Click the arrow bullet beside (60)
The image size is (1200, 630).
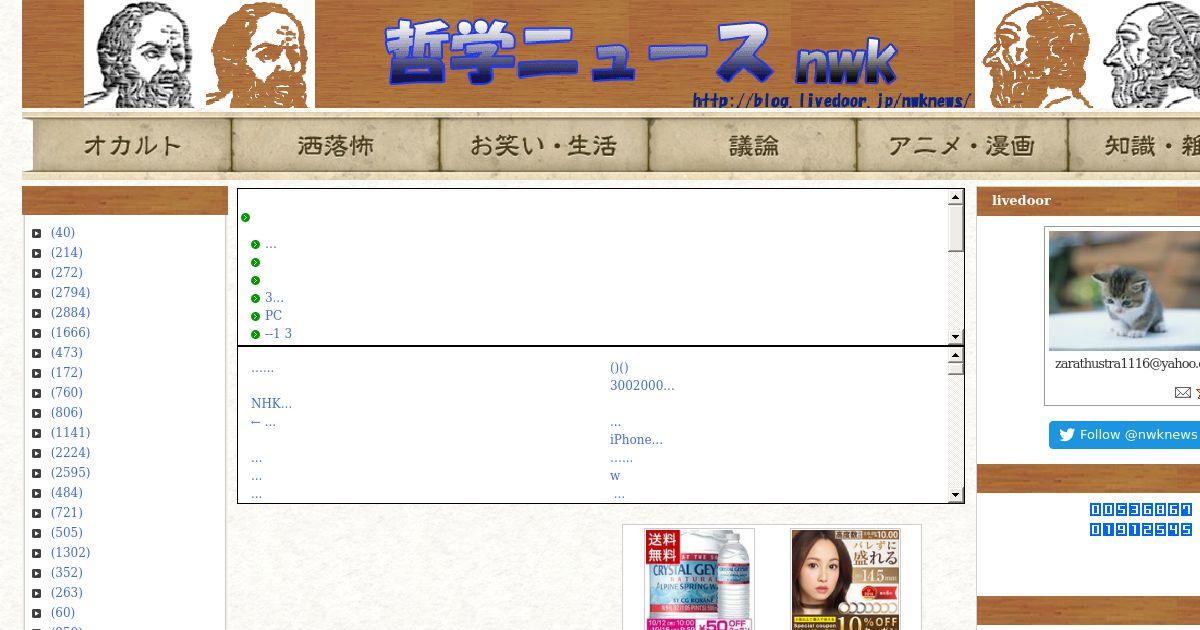(37, 614)
